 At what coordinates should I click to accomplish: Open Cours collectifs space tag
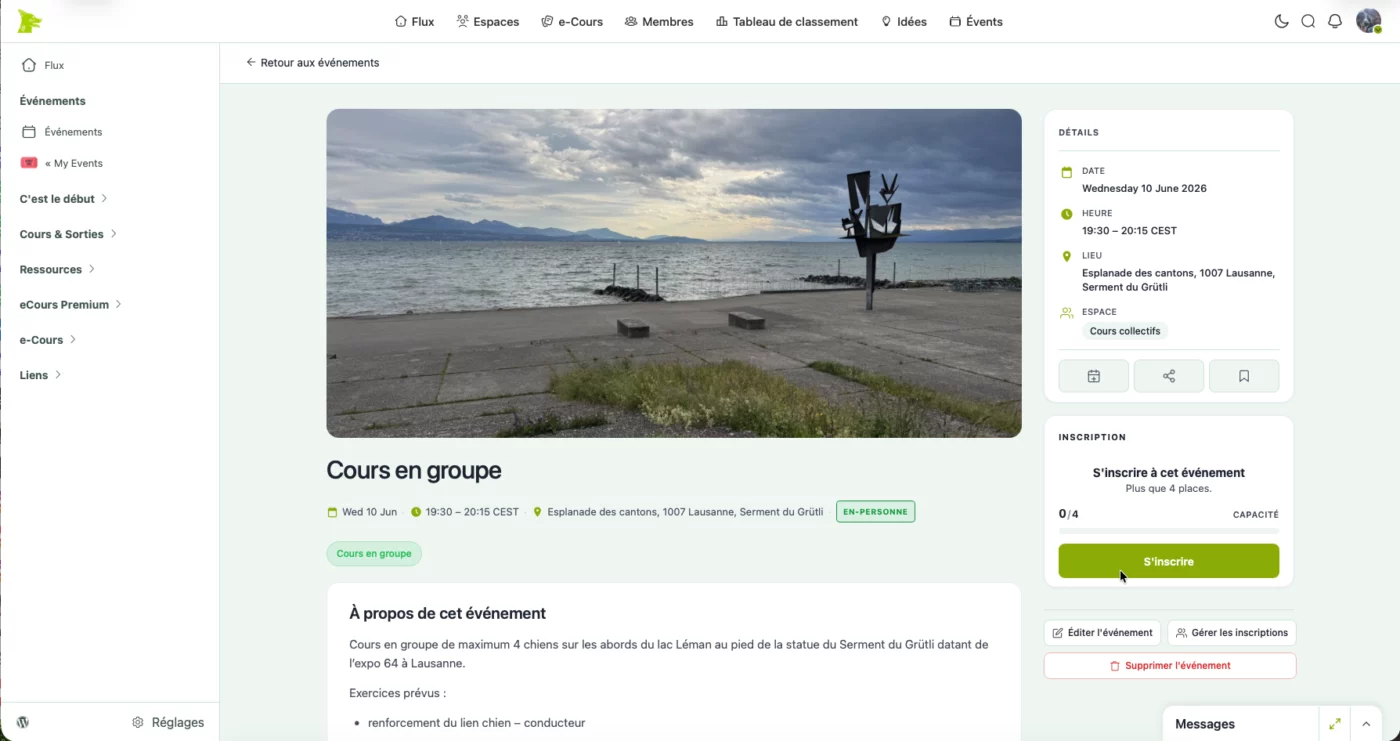coord(1125,331)
